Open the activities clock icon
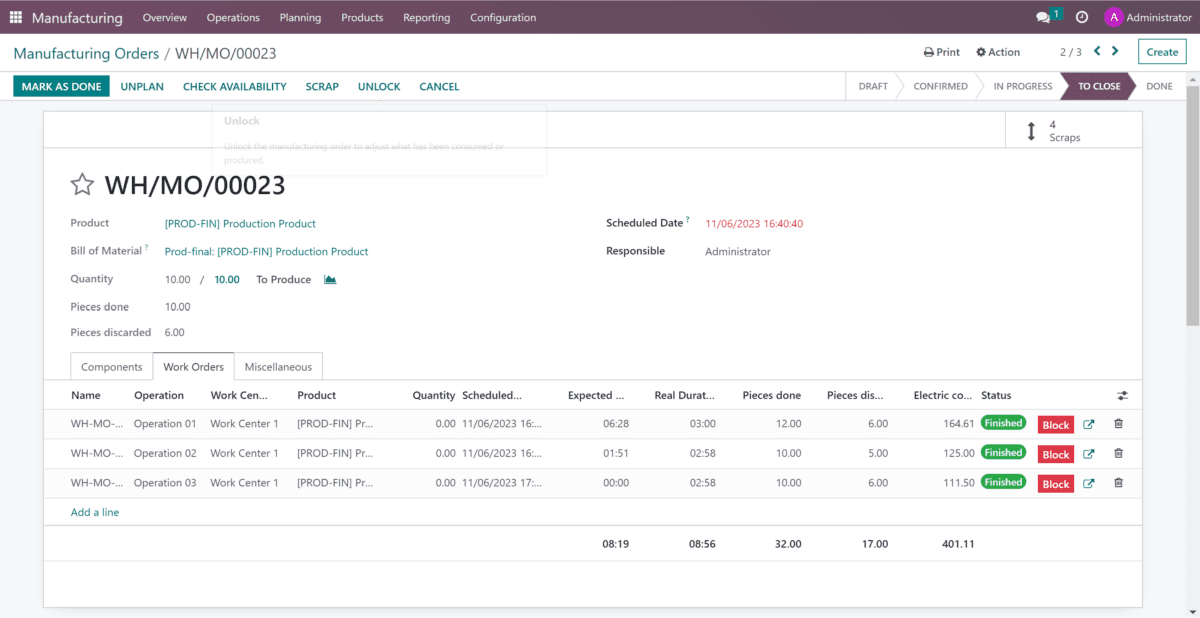1200x618 pixels. point(1081,17)
